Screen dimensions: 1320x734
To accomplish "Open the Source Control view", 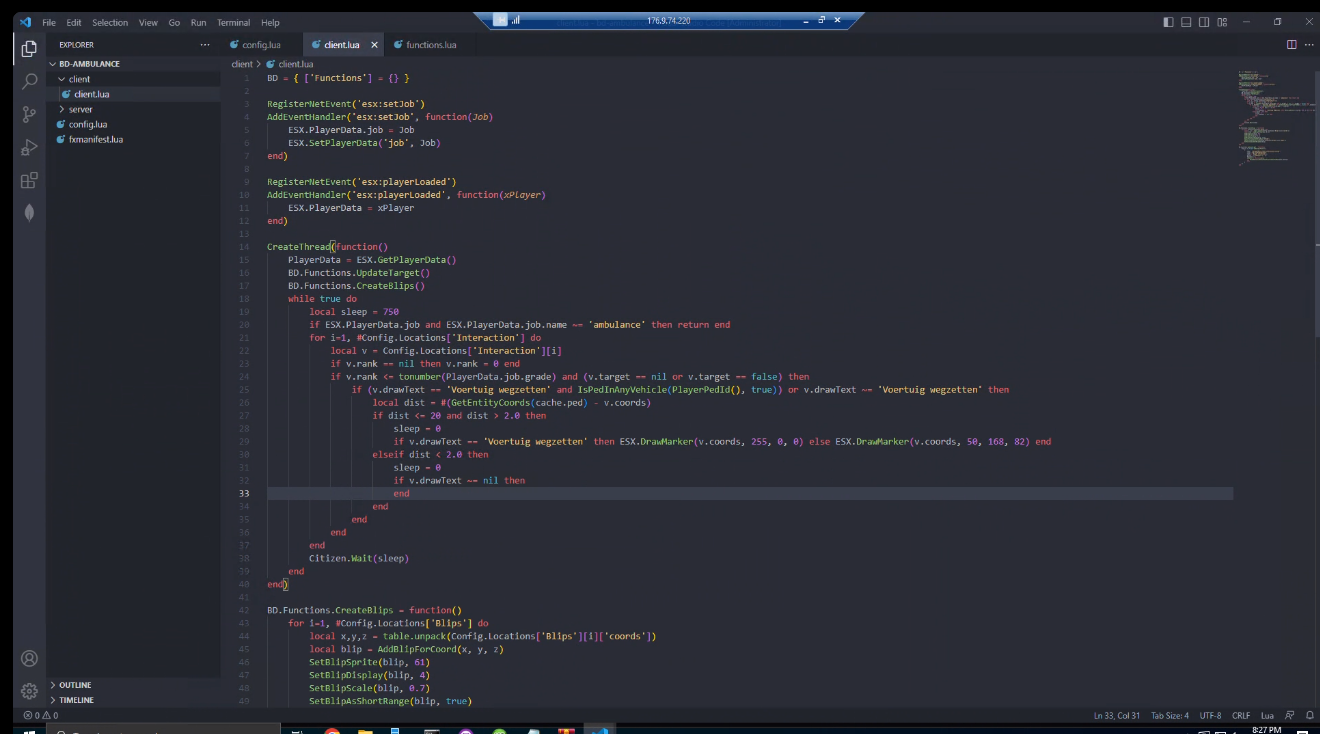I will (x=29, y=114).
